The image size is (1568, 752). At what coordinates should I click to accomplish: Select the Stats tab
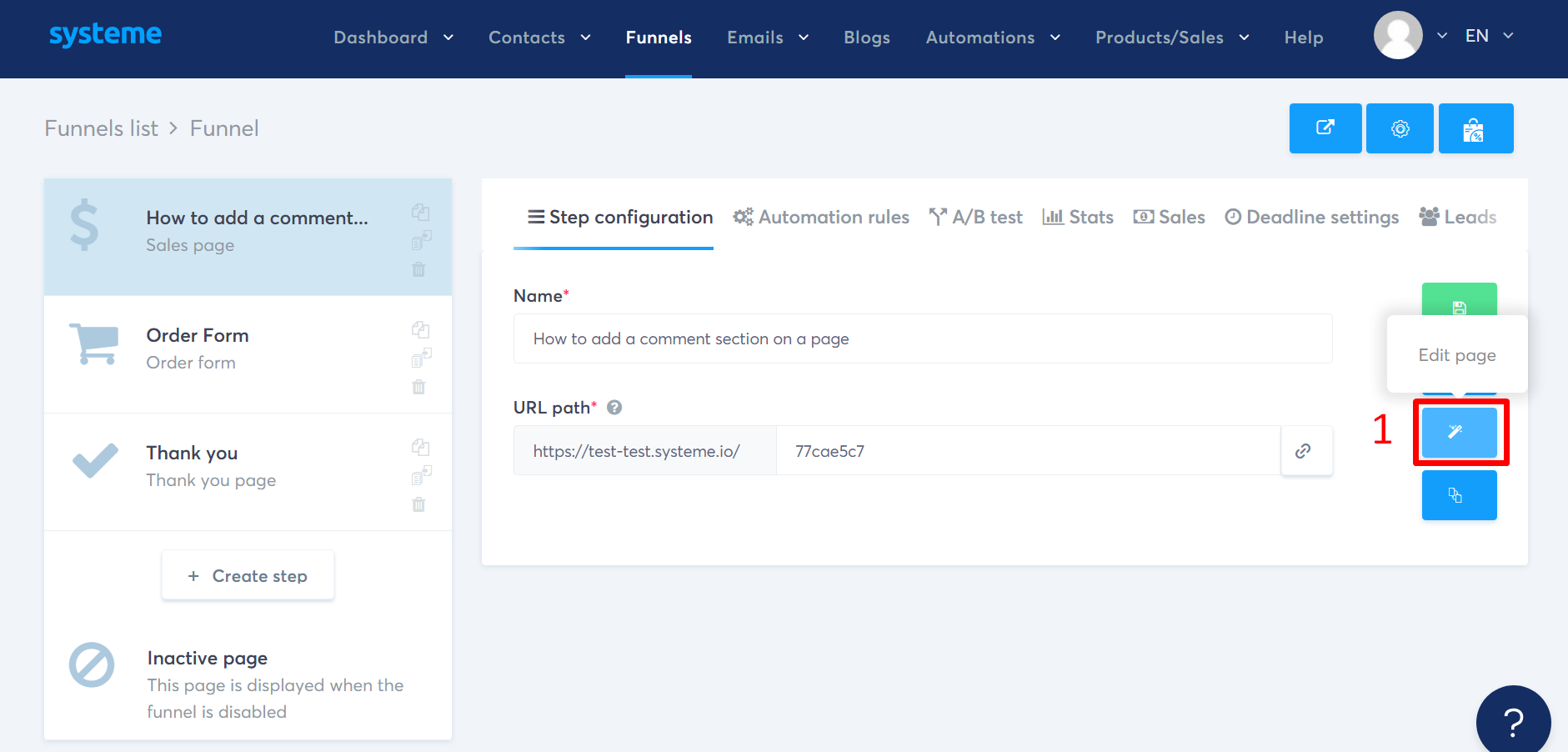[x=1078, y=217]
